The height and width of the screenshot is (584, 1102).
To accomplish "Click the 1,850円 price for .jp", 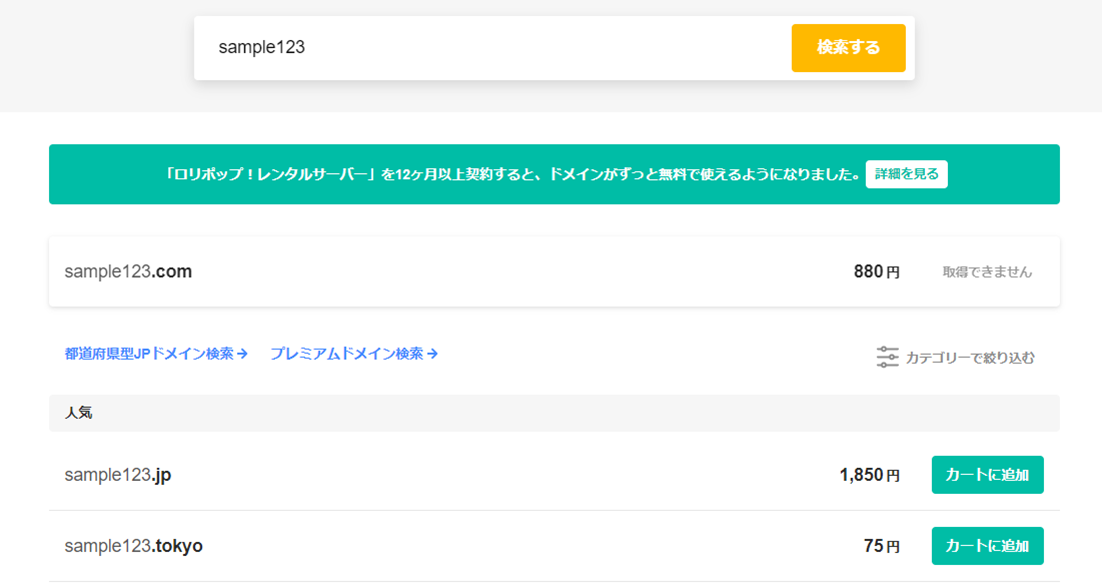I will [869, 475].
